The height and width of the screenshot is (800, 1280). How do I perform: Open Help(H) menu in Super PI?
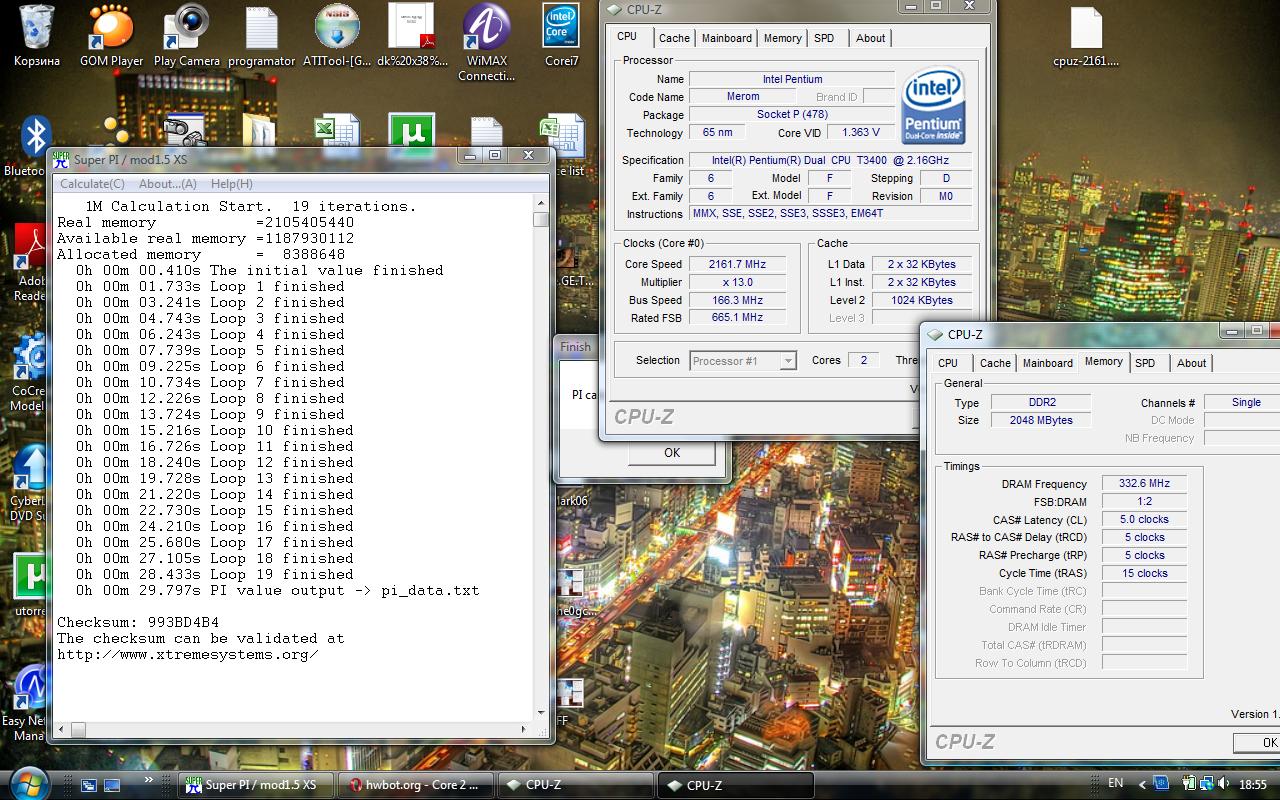(x=231, y=184)
